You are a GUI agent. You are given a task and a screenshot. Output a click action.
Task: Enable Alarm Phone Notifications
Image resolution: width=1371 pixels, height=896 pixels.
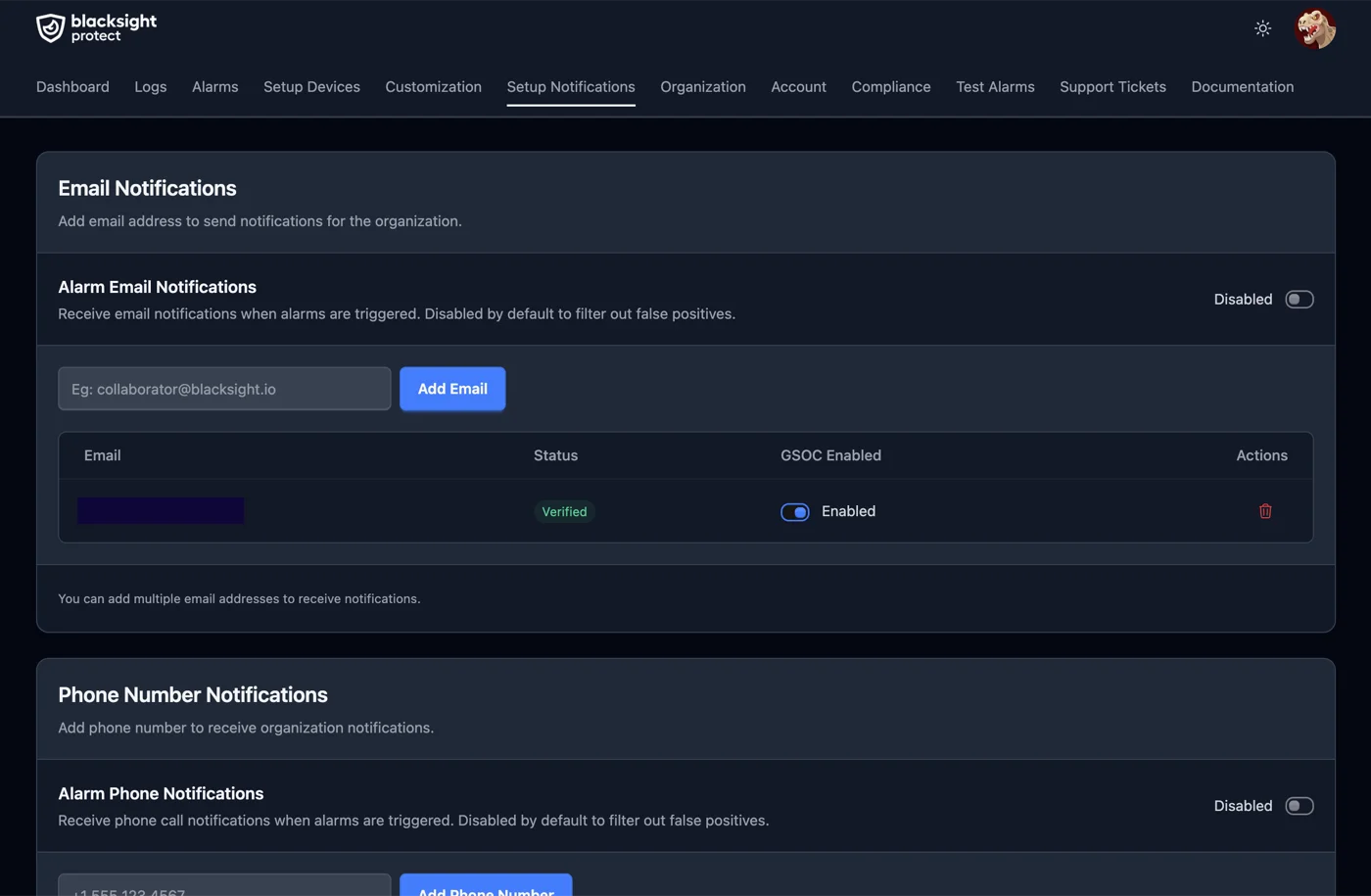click(1299, 805)
